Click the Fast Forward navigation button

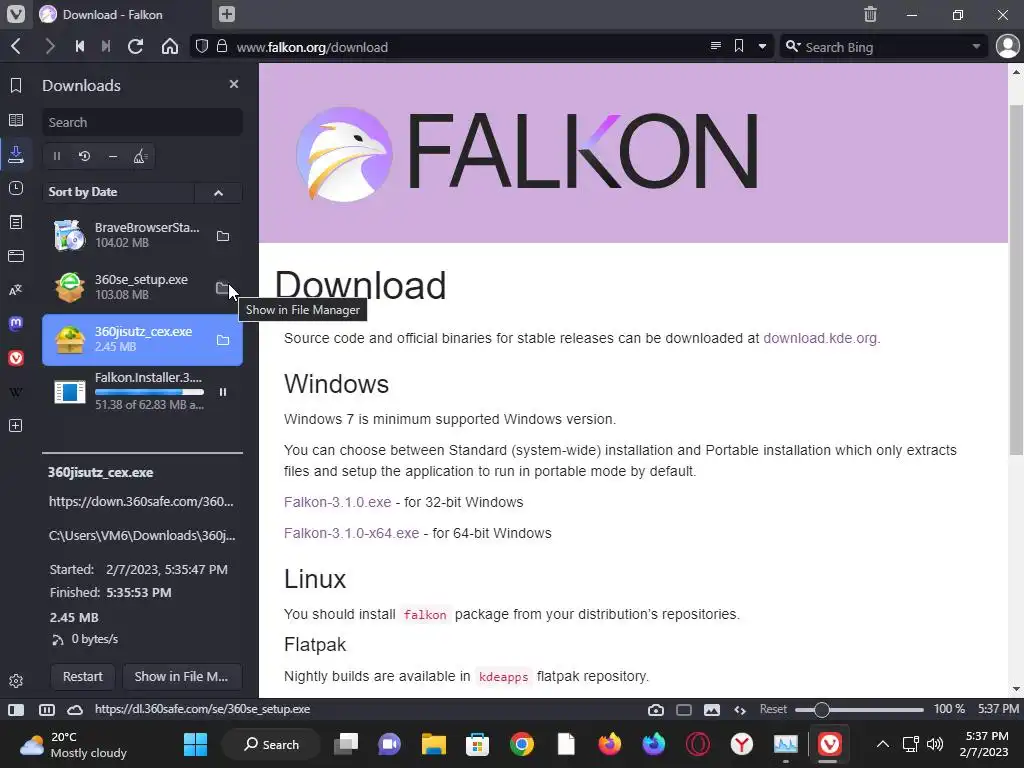point(106,46)
